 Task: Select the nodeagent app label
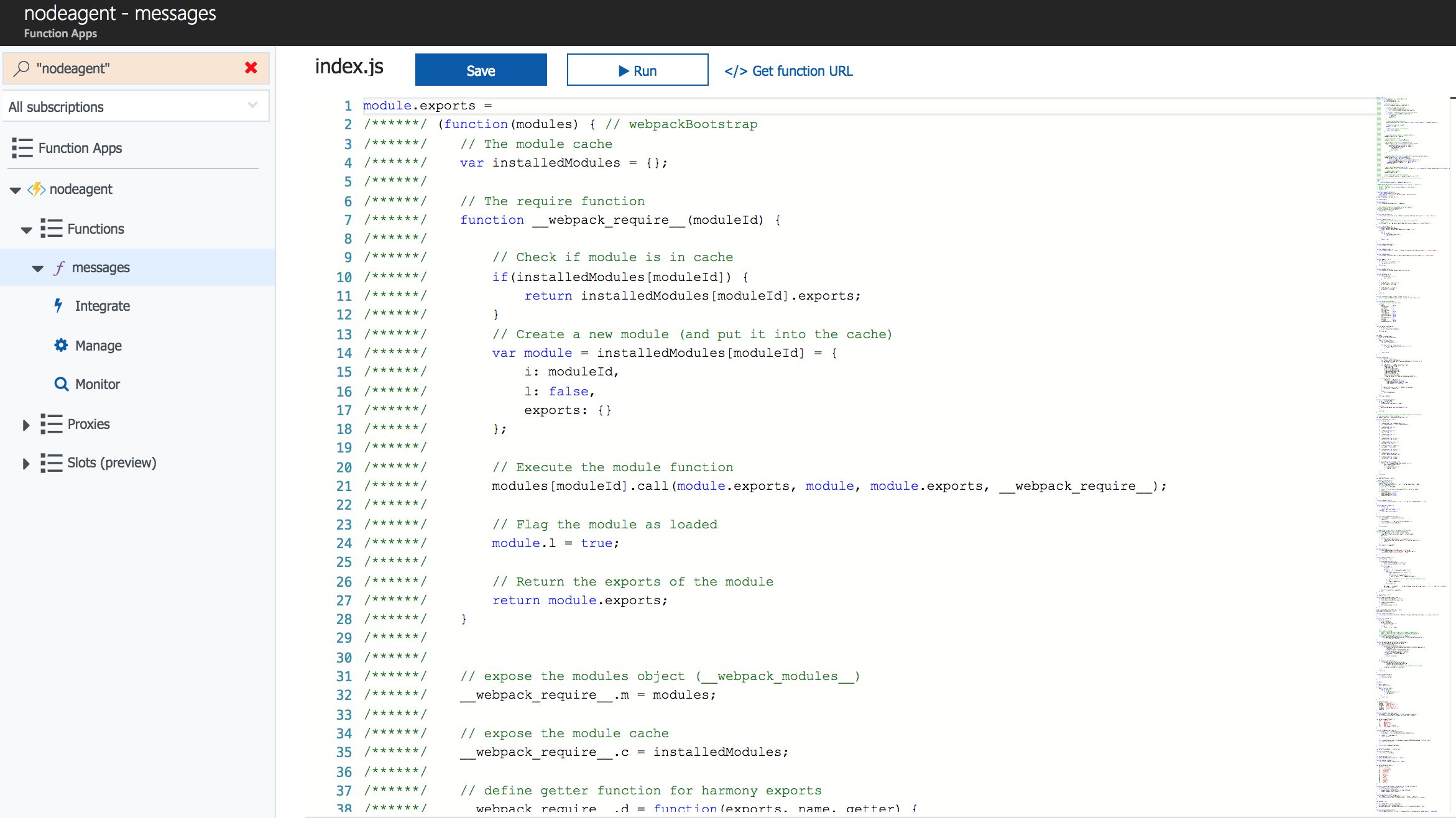pyautogui.click(x=81, y=189)
